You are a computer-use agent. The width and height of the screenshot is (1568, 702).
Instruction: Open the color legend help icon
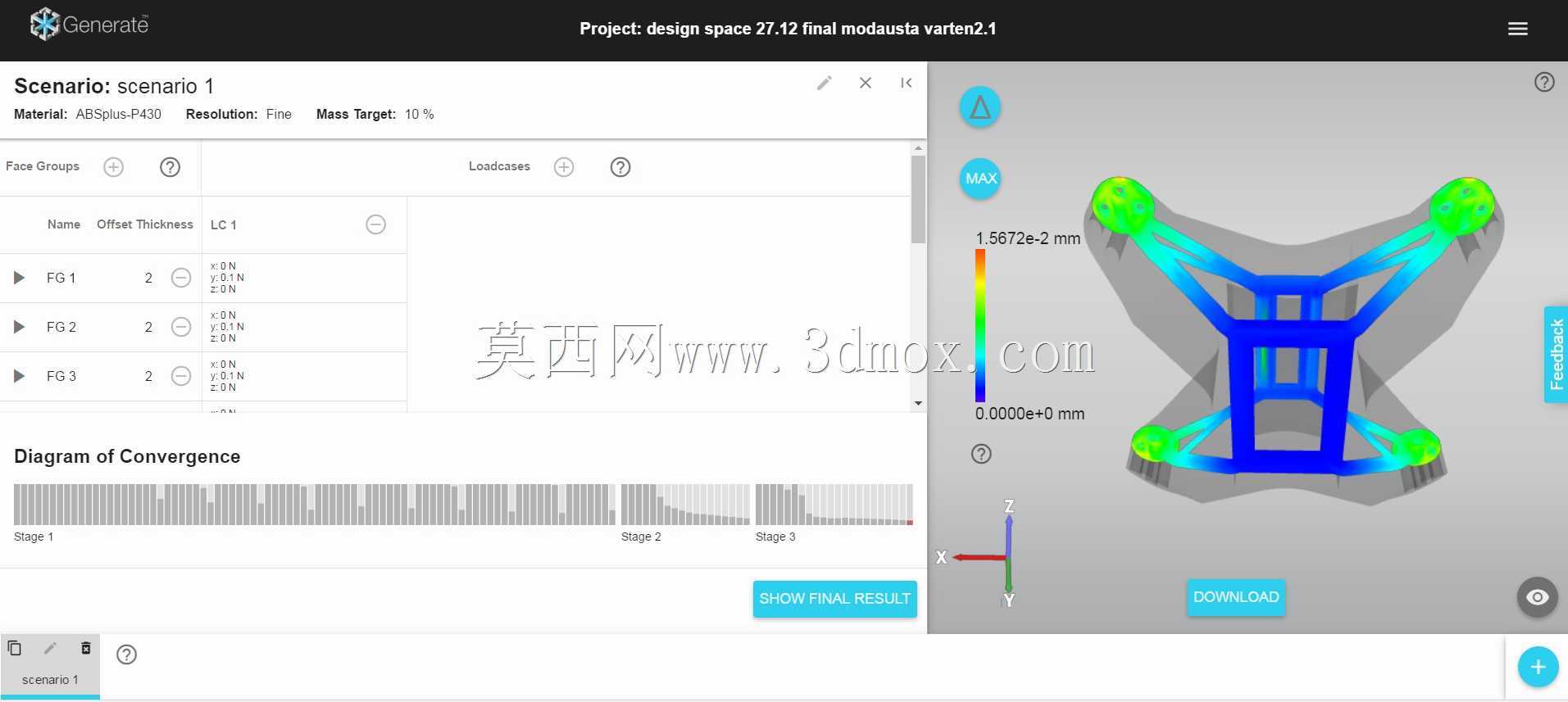click(x=981, y=454)
